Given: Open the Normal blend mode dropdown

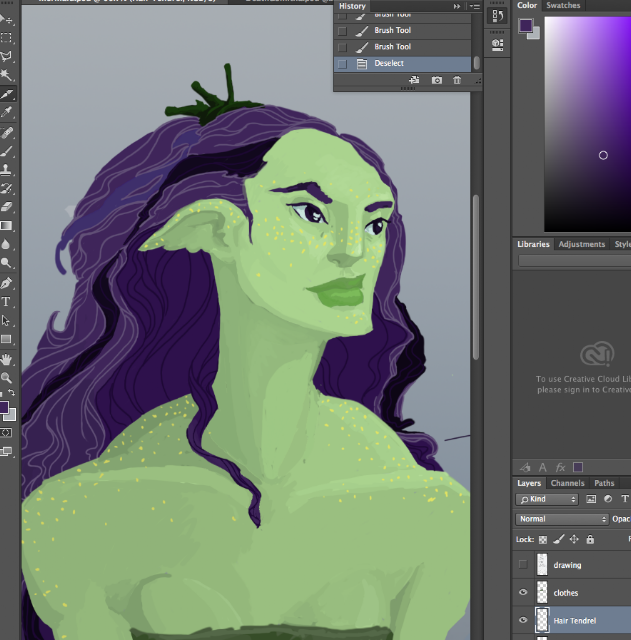Looking at the screenshot, I should click(562, 519).
